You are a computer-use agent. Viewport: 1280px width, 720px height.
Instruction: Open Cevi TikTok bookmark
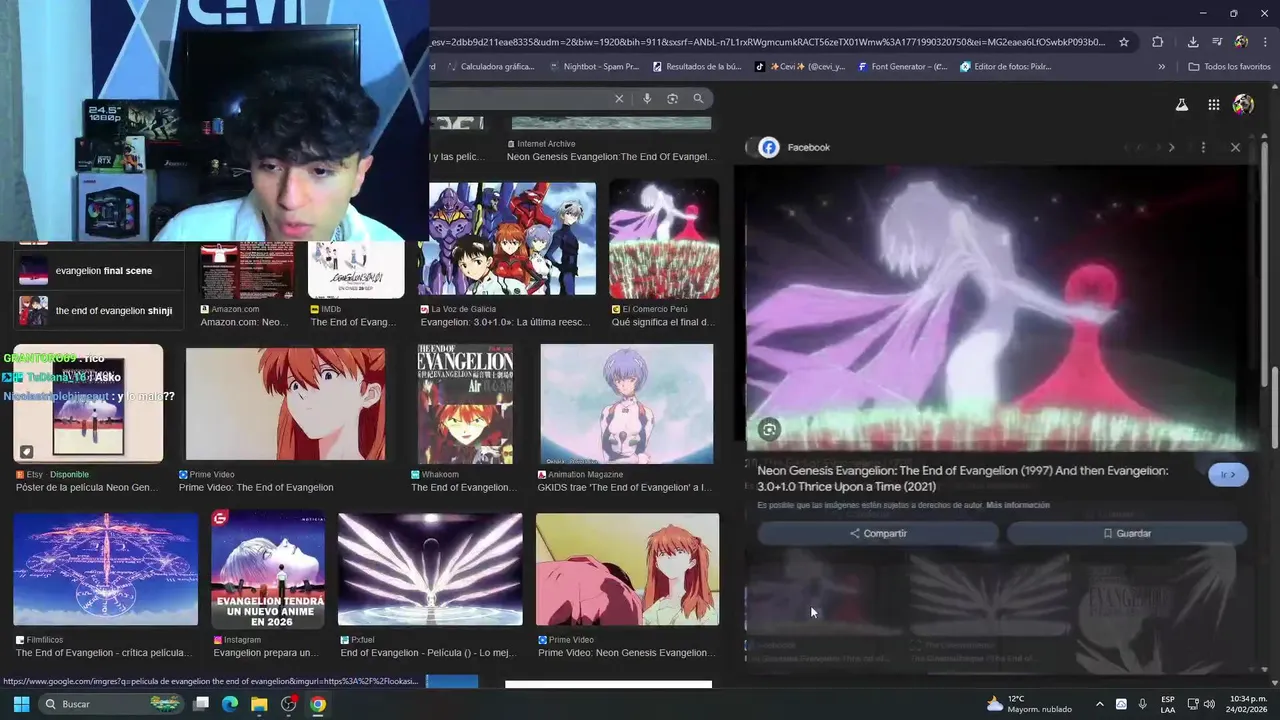[x=800, y=67]
